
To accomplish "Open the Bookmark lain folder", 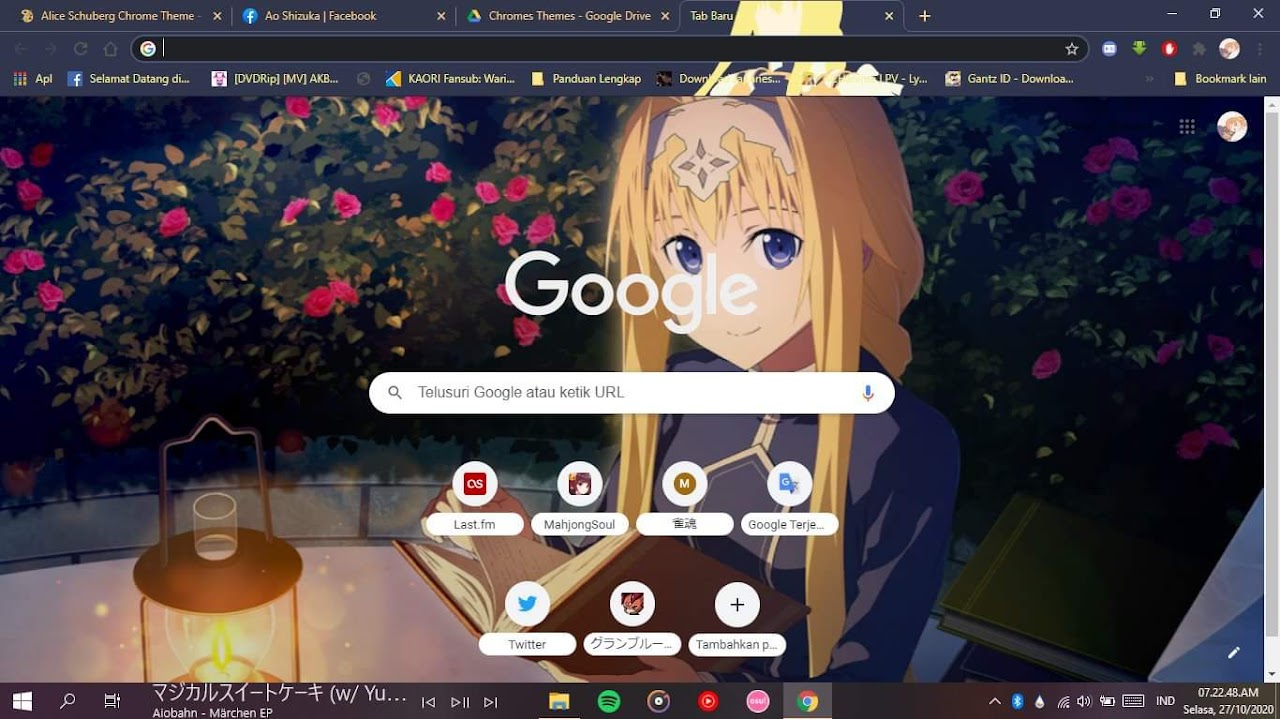I will click(x=1220, y=78).
